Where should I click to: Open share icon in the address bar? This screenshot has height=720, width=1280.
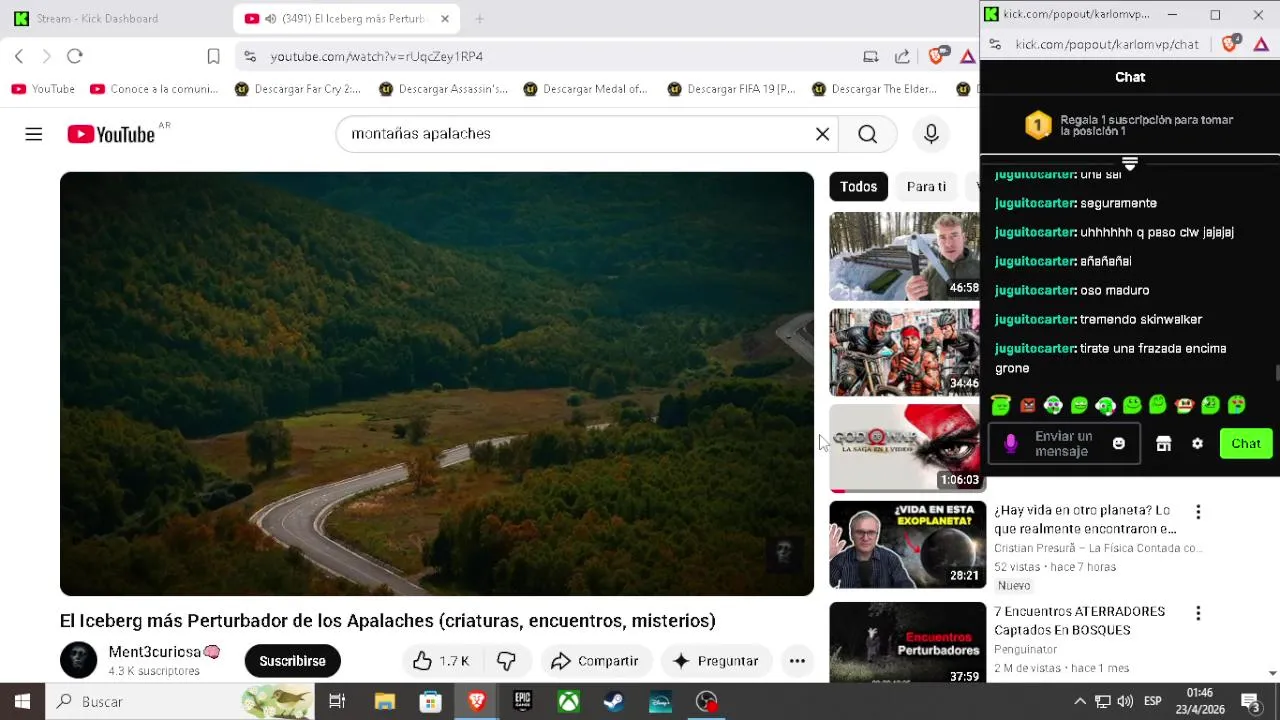pos(902,56)
